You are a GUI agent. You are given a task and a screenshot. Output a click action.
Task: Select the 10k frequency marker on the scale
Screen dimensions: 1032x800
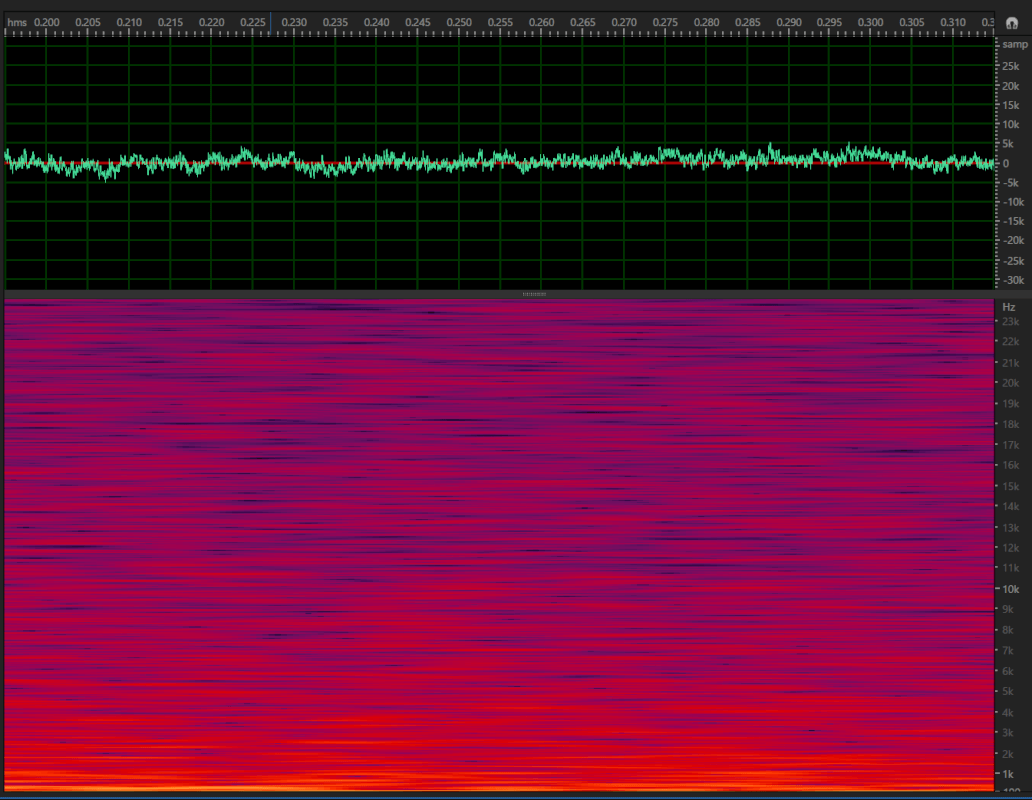[1010, 589]
